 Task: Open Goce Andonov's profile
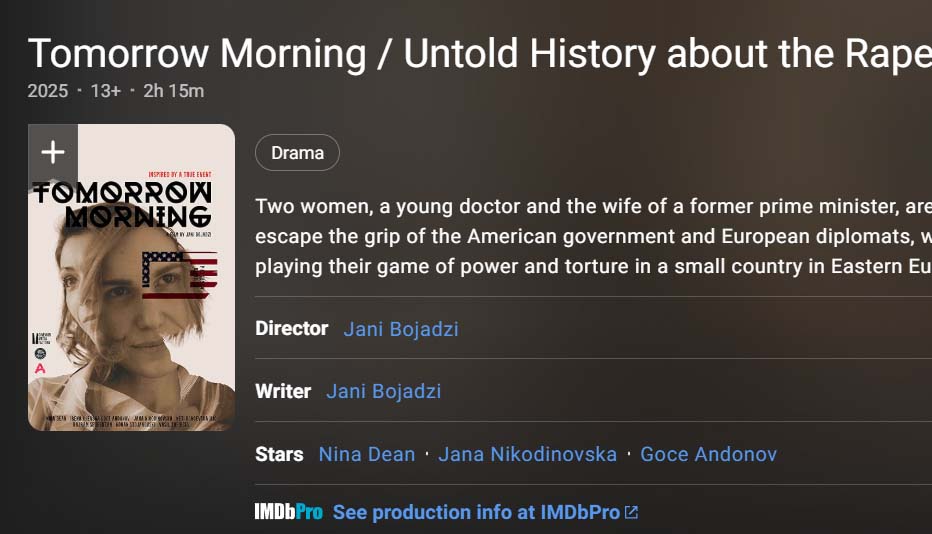coord(708,454)
